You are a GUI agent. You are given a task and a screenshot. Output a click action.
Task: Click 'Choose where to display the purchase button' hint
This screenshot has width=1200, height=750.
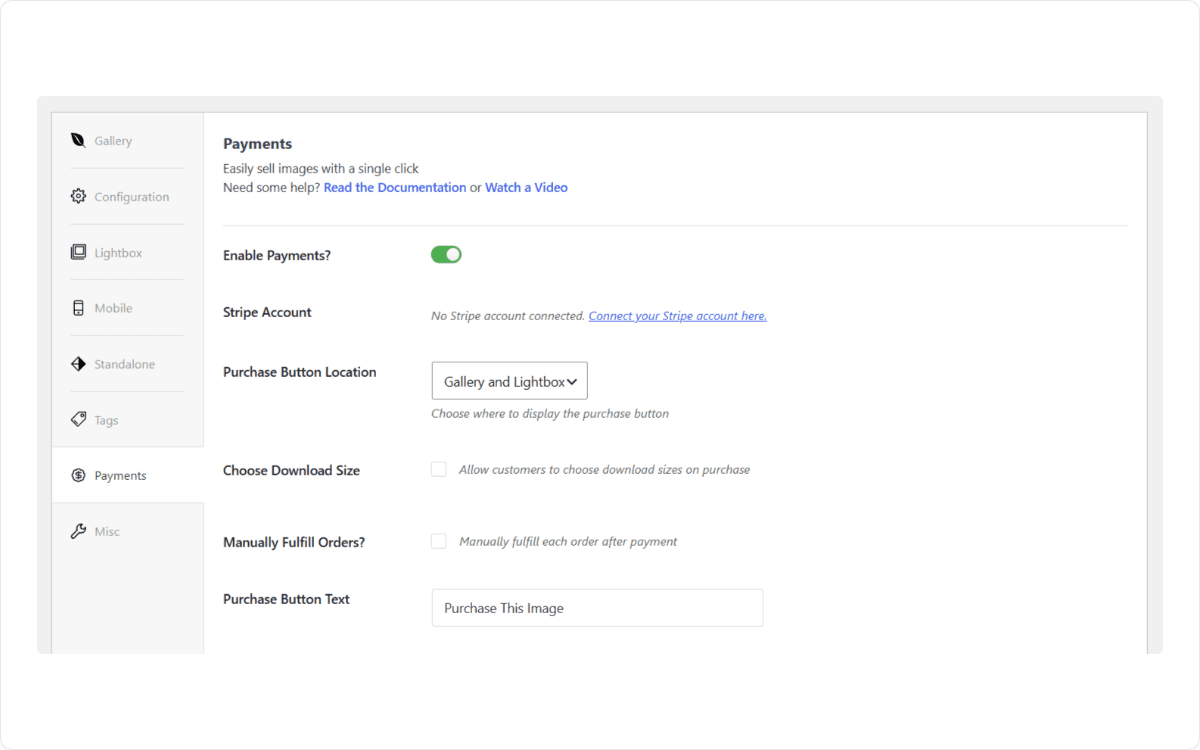tap(550, 413)
